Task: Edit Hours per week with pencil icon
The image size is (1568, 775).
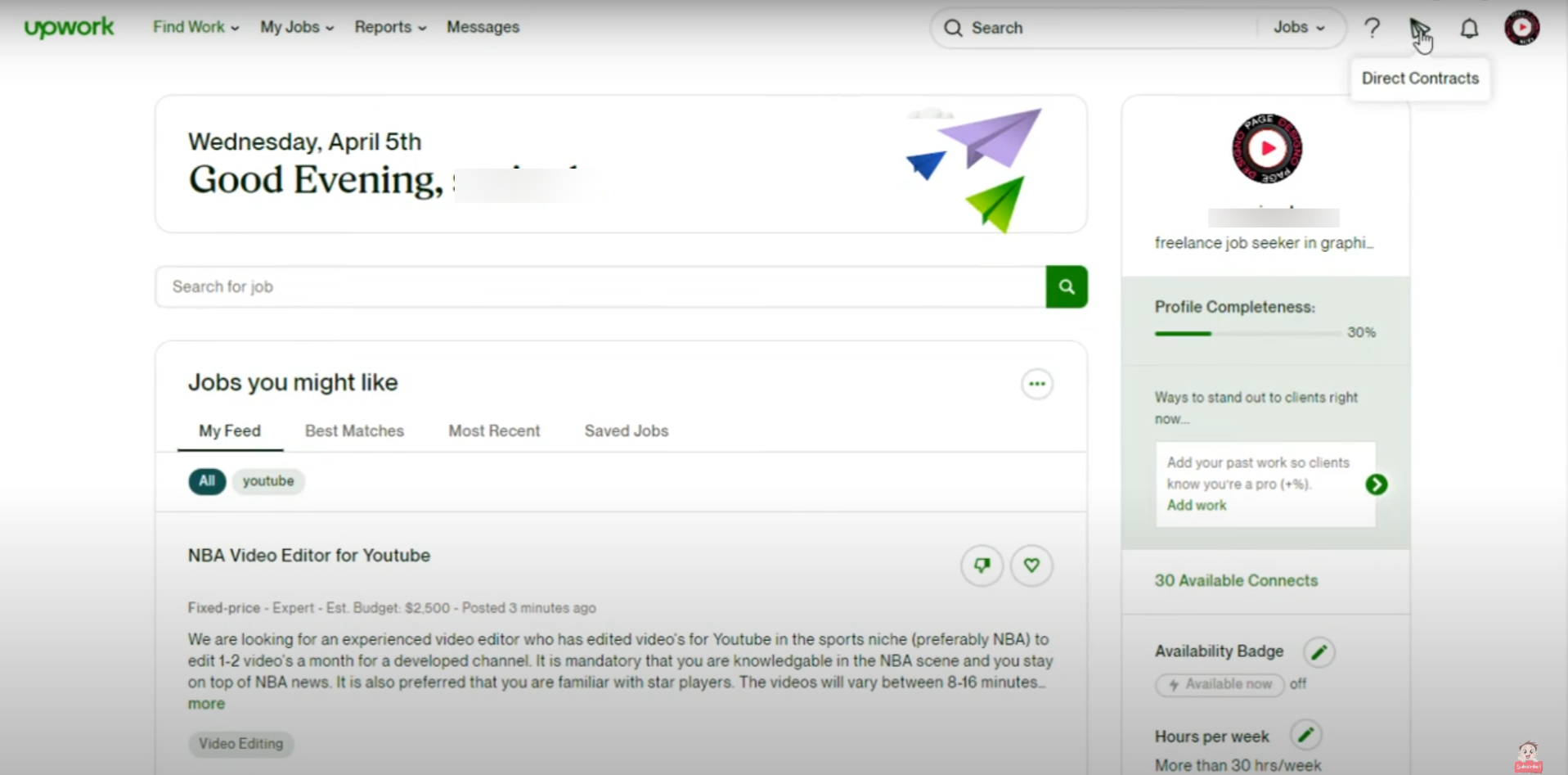Action: point(1305,735)
